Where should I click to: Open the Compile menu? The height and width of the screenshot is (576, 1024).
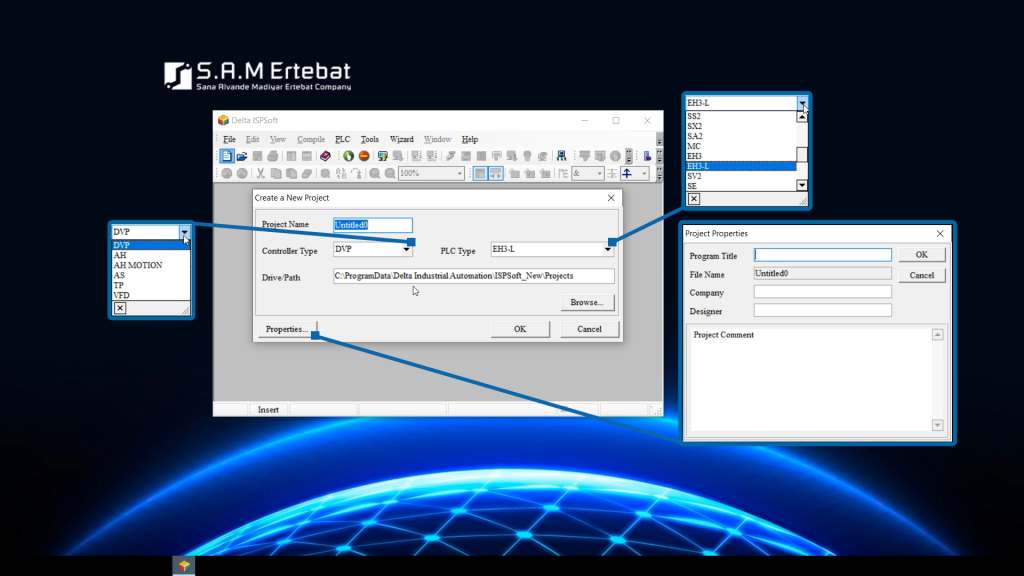coord(311,139)
